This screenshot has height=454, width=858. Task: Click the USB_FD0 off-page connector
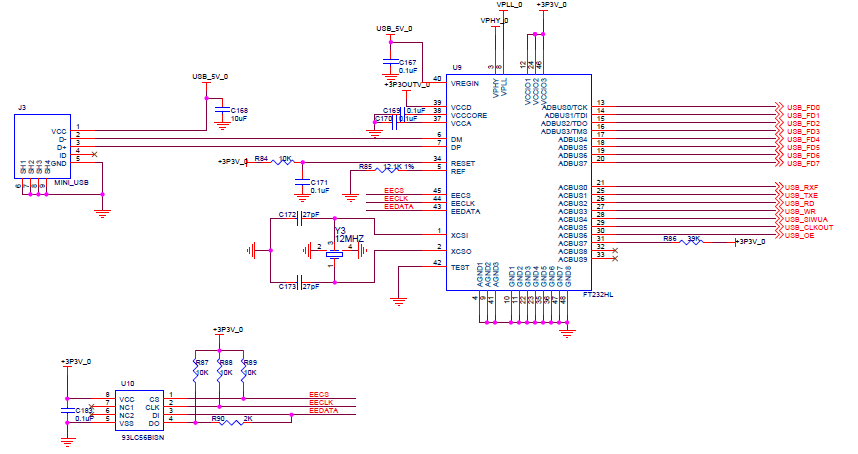[x=797, y=107]
